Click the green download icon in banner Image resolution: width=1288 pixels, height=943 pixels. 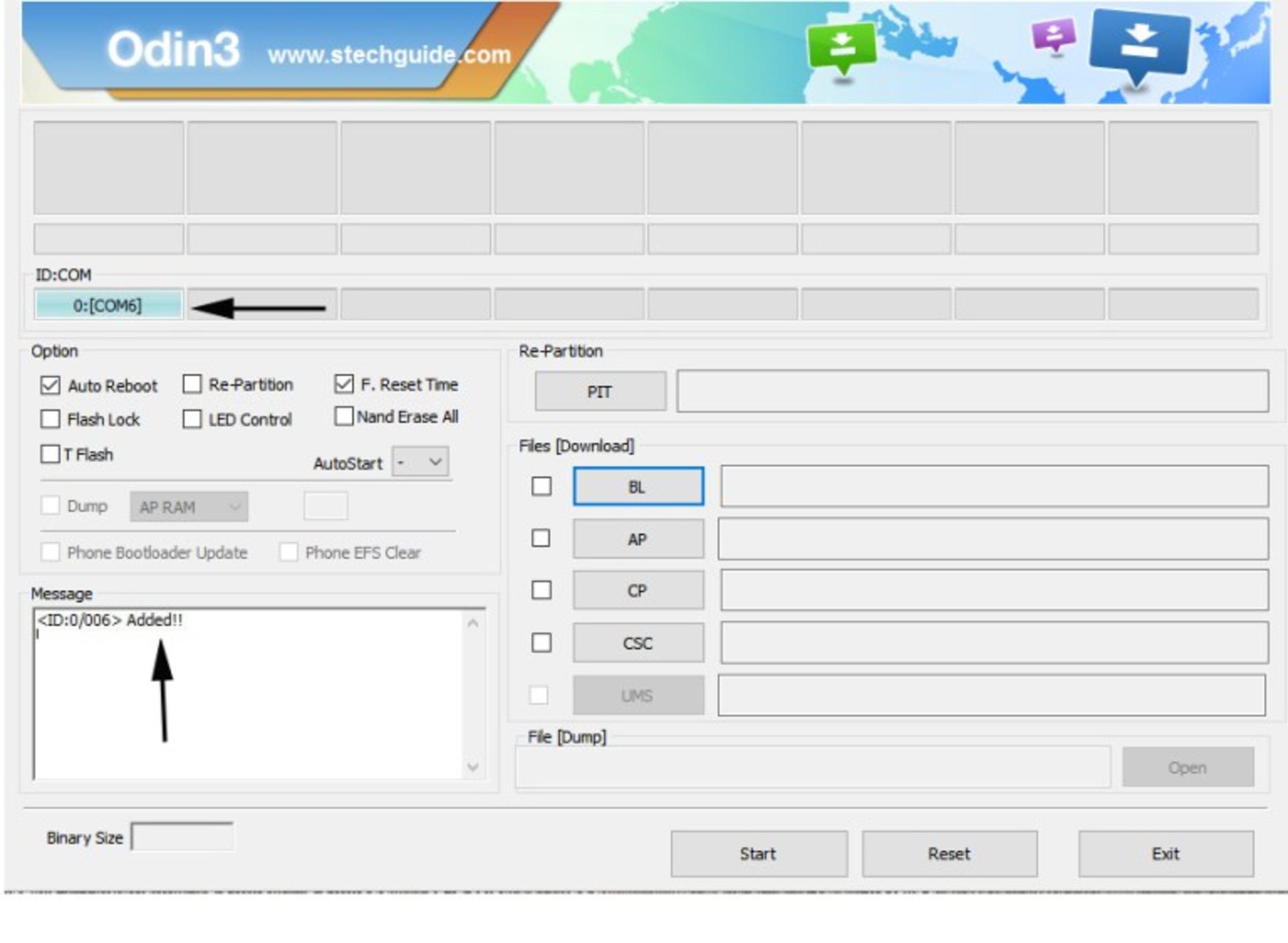click(842, 48)
